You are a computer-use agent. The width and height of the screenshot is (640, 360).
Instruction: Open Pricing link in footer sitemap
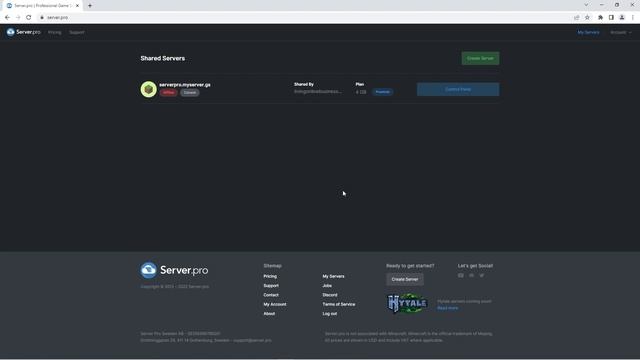(x=270, y=276)
